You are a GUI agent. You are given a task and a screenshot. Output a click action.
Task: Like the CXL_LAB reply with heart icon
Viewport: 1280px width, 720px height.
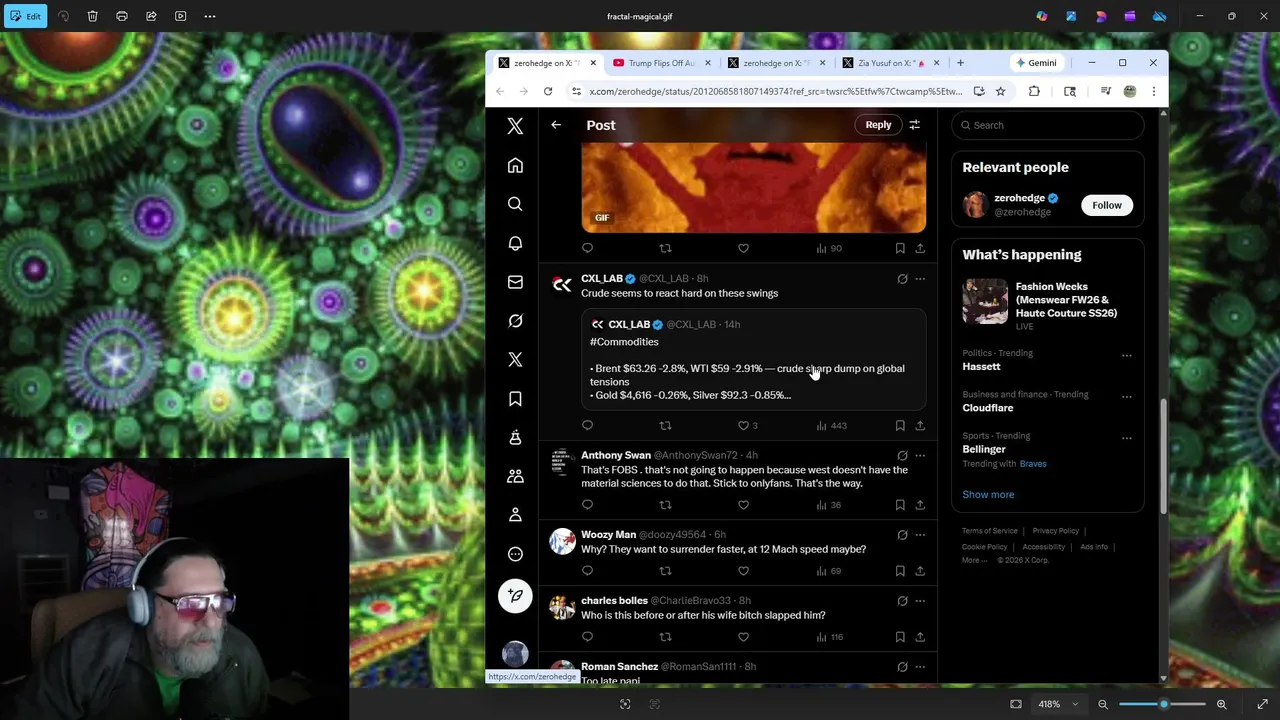pyautogui.click(x=743, y=426)
